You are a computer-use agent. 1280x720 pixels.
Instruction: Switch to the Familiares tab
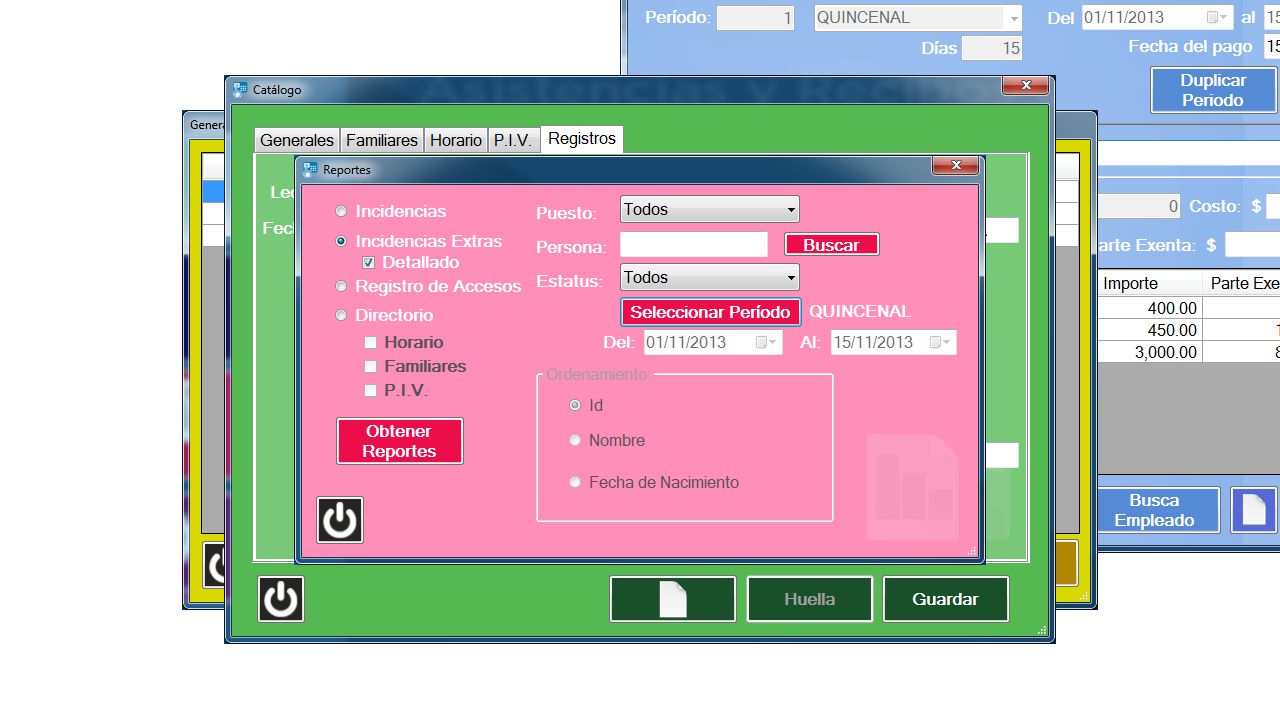(x=382, y=140)
